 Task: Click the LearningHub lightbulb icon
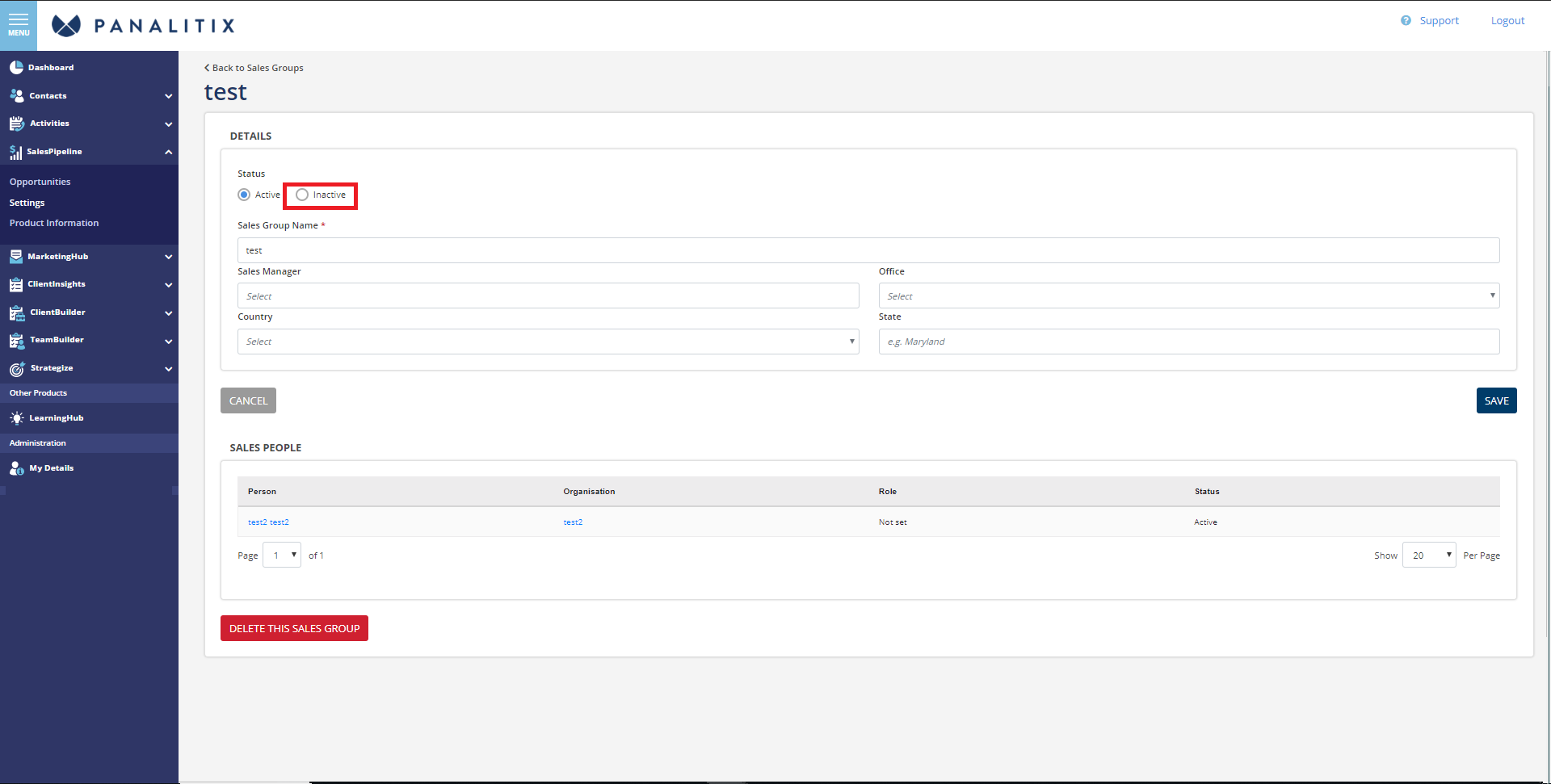[x=16, y=418]
